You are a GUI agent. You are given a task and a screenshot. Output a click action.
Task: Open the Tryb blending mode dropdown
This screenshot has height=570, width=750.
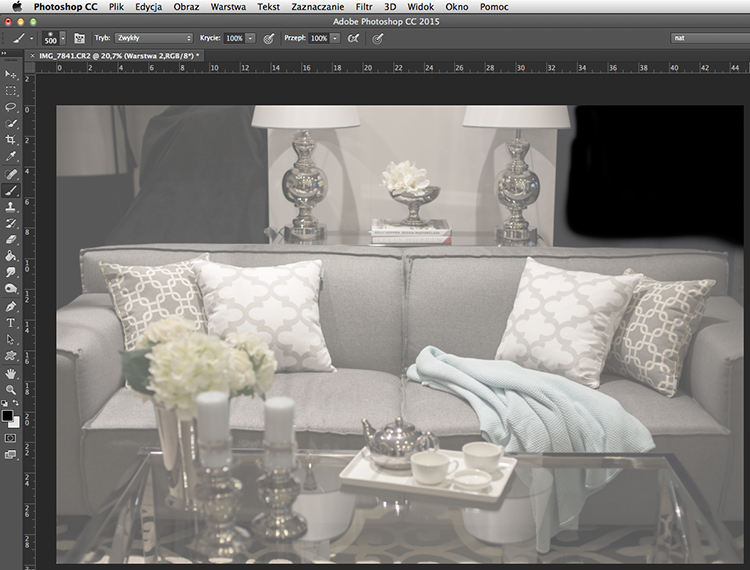154,38
